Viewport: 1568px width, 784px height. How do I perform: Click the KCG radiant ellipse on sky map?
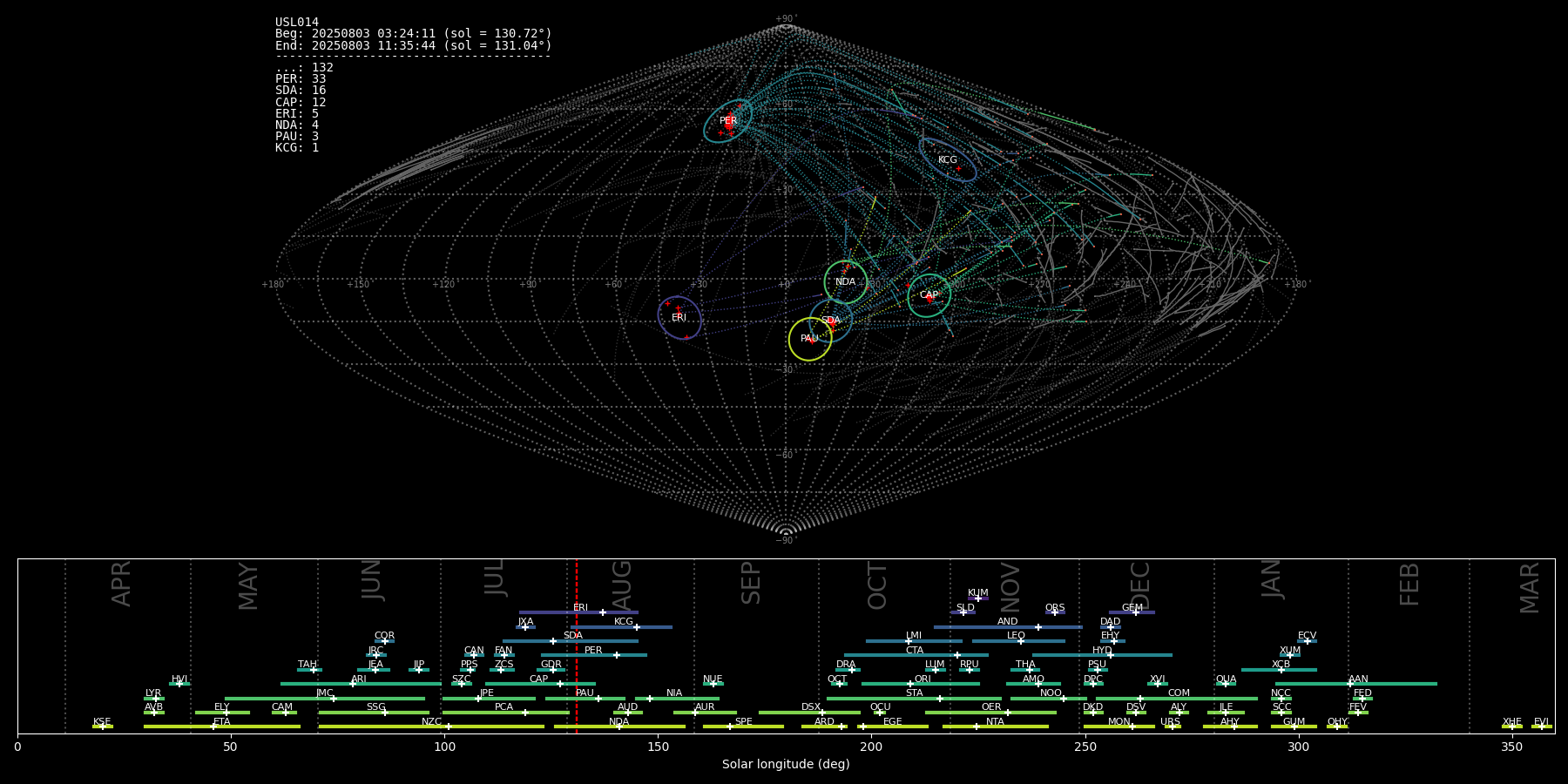point(948,159)
